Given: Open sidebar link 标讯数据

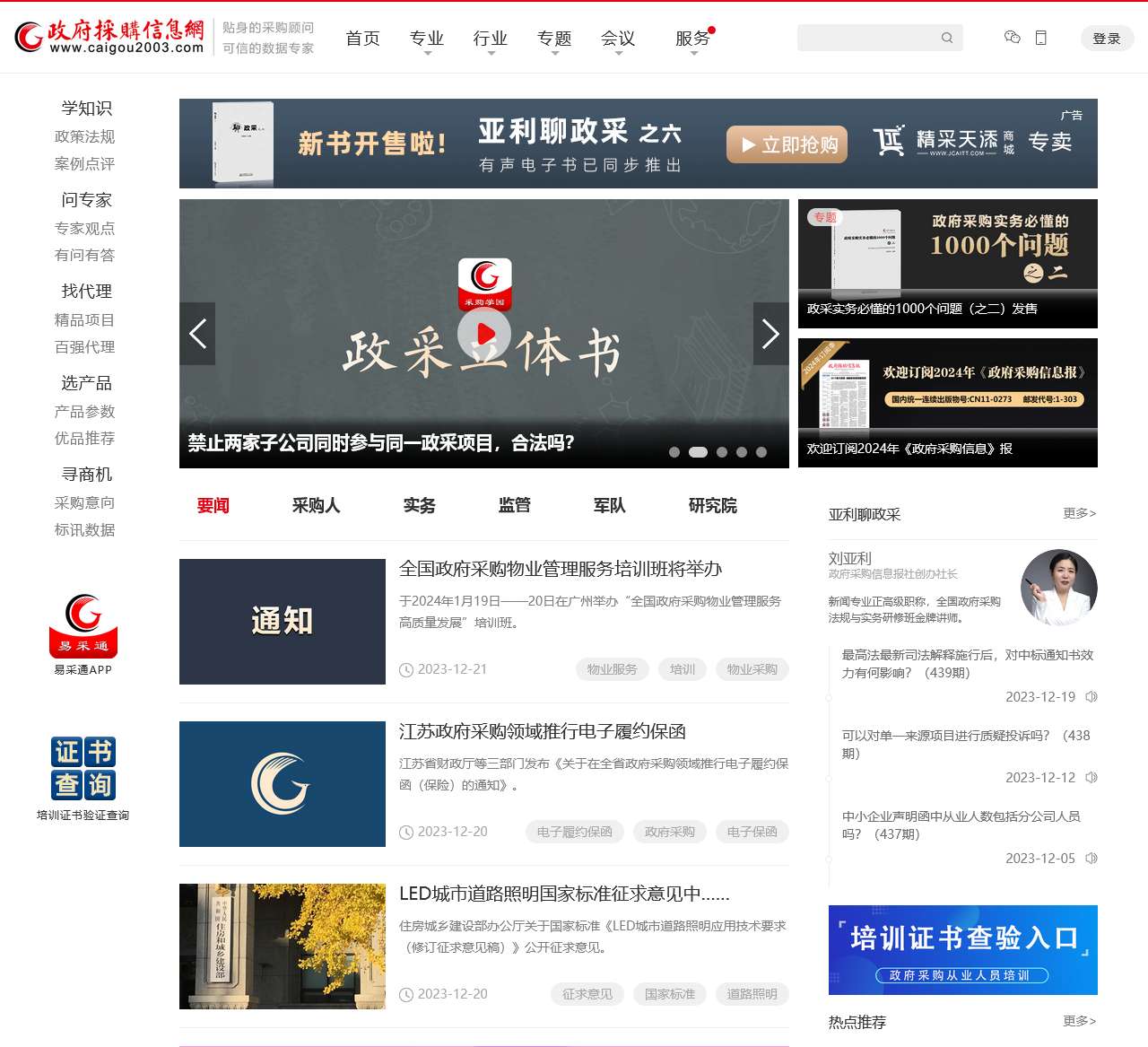Looking at the screenshot, I should pyautogui.click(x=85, y=530).
